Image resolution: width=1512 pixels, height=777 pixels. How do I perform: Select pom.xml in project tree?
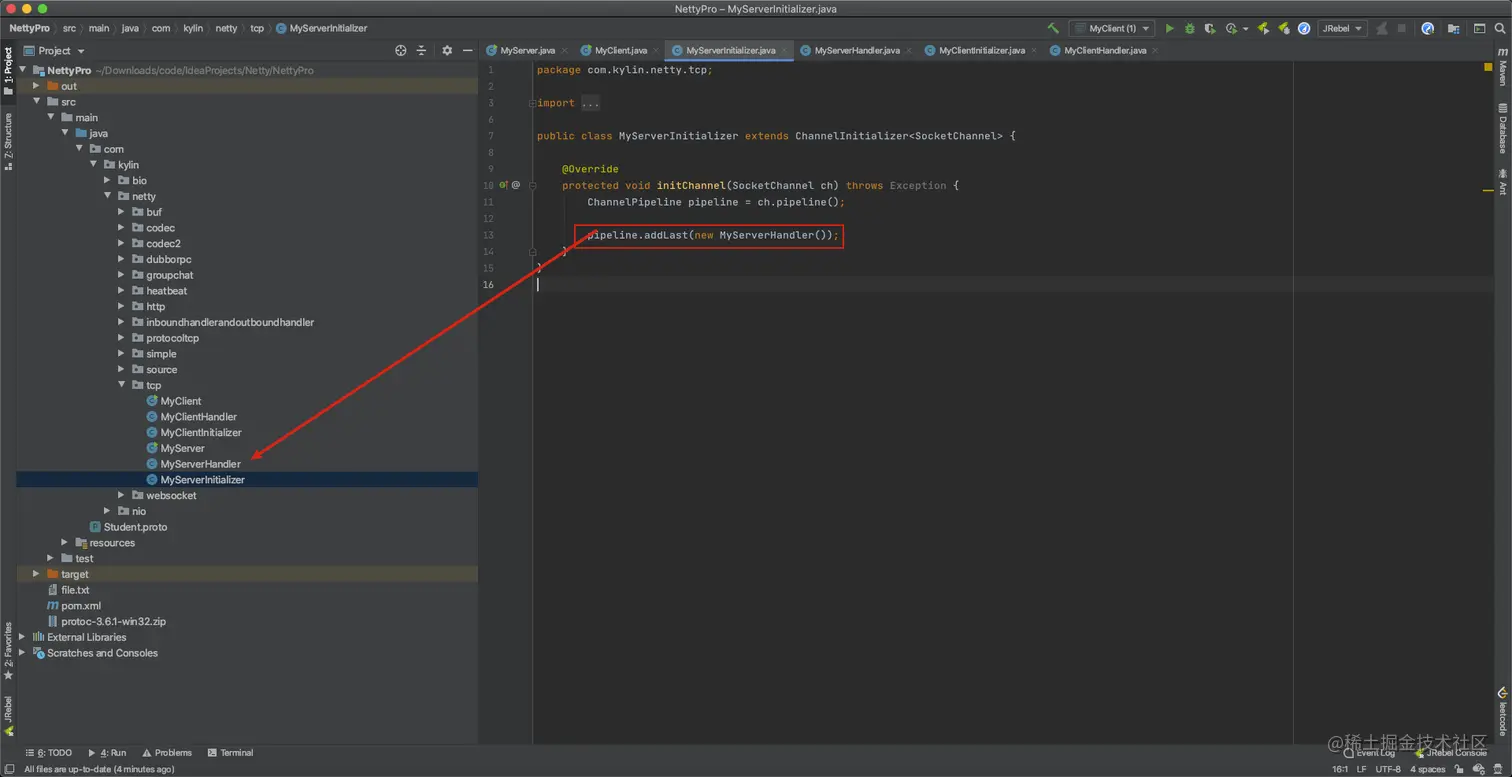(x=81, y=606)
